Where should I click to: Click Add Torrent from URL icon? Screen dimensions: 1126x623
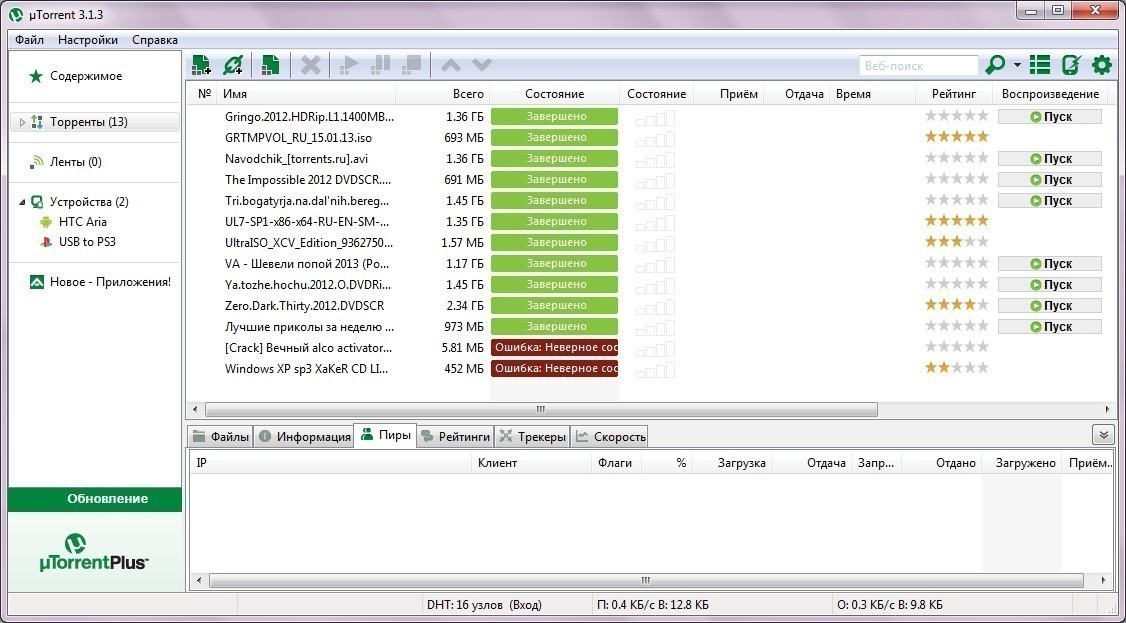233,65
